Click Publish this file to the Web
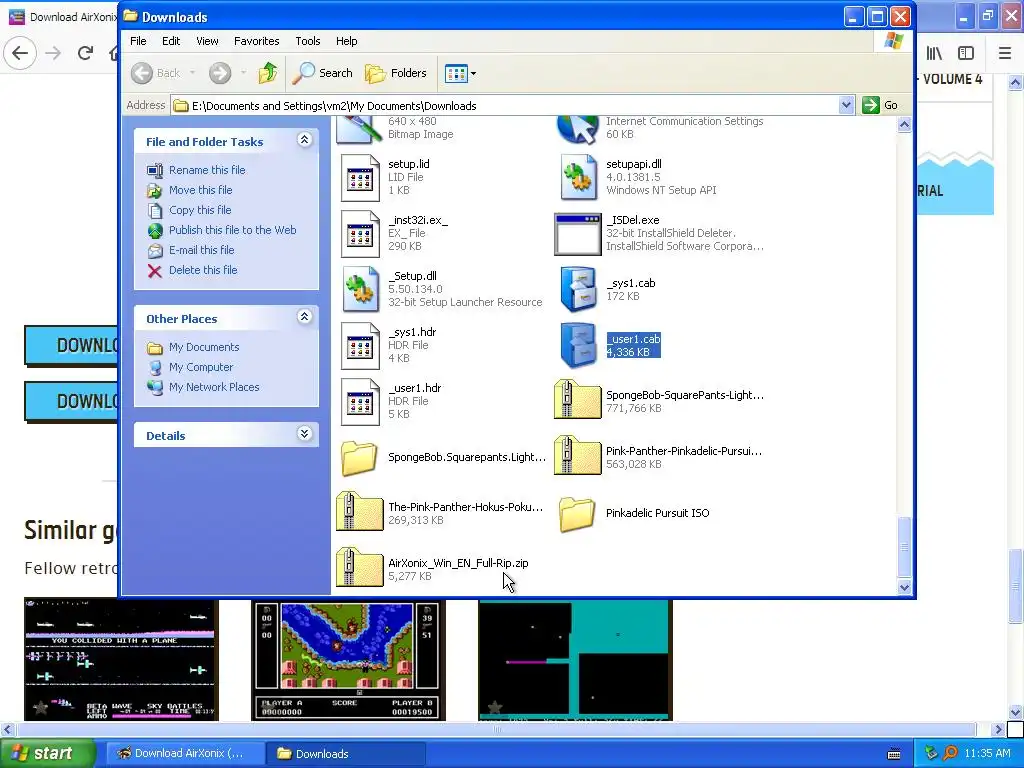Image resolution: width=1024 pixels, height=768 pixels. tap(232, 230)
